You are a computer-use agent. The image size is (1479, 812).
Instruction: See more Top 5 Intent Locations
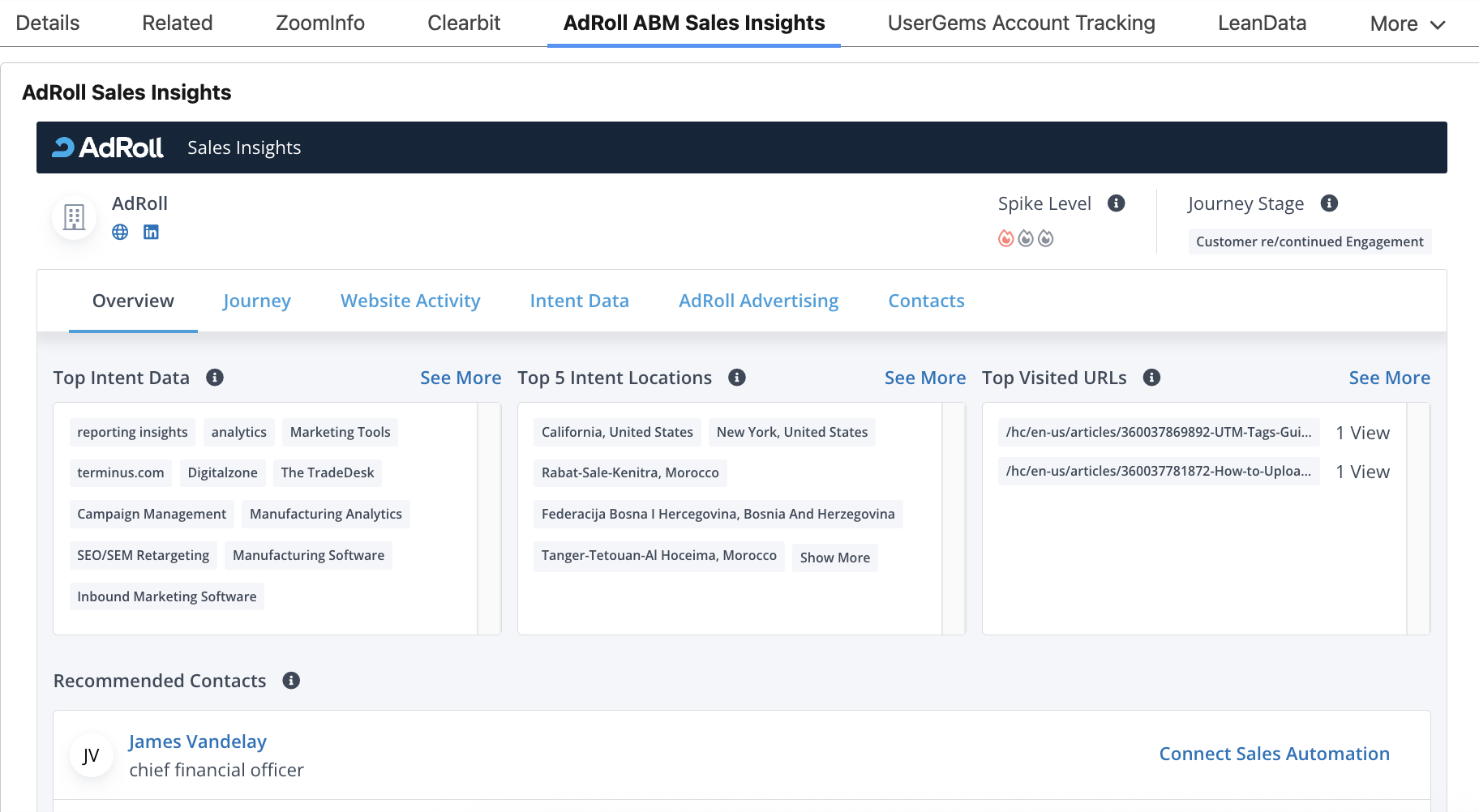(925, 378)
